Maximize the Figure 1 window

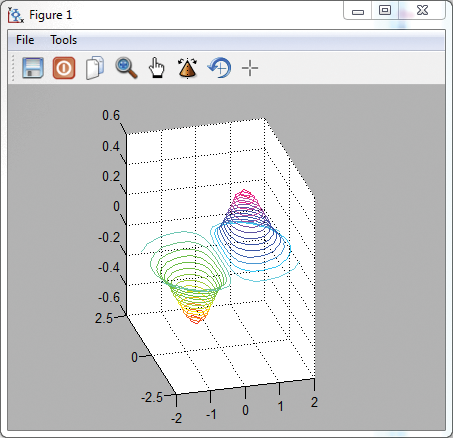coord(385,11)
